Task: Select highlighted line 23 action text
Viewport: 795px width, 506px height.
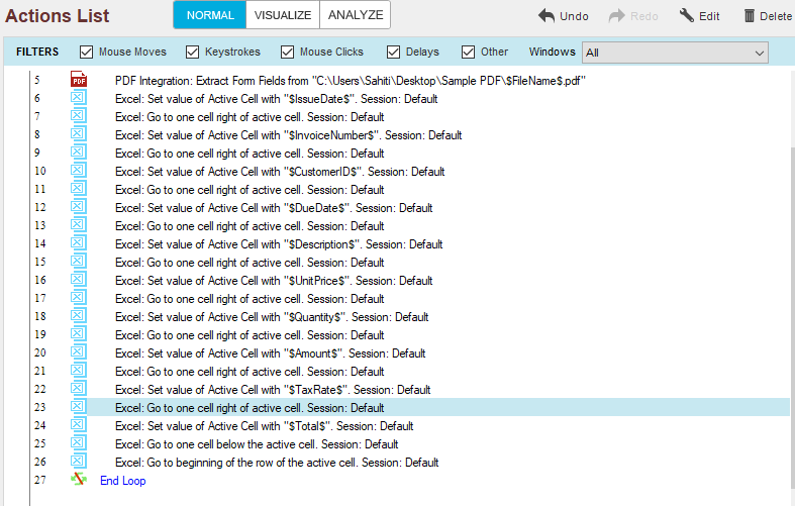Action: pos(249,408)
